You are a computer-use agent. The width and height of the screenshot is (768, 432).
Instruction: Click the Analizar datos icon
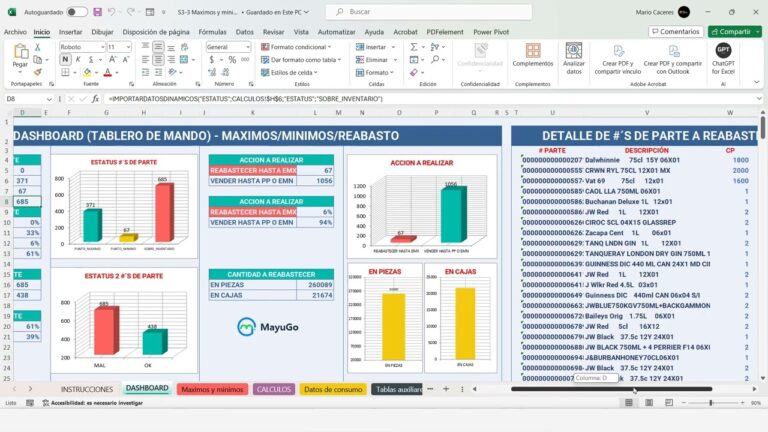pyautogui.click(x=574, y=59)
